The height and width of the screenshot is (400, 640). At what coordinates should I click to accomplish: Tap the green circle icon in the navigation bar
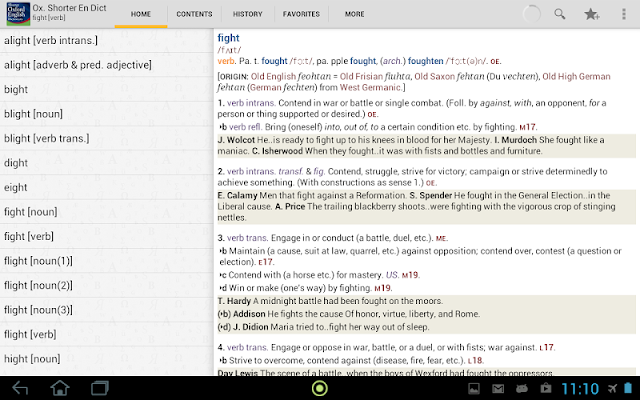point(320,388)
